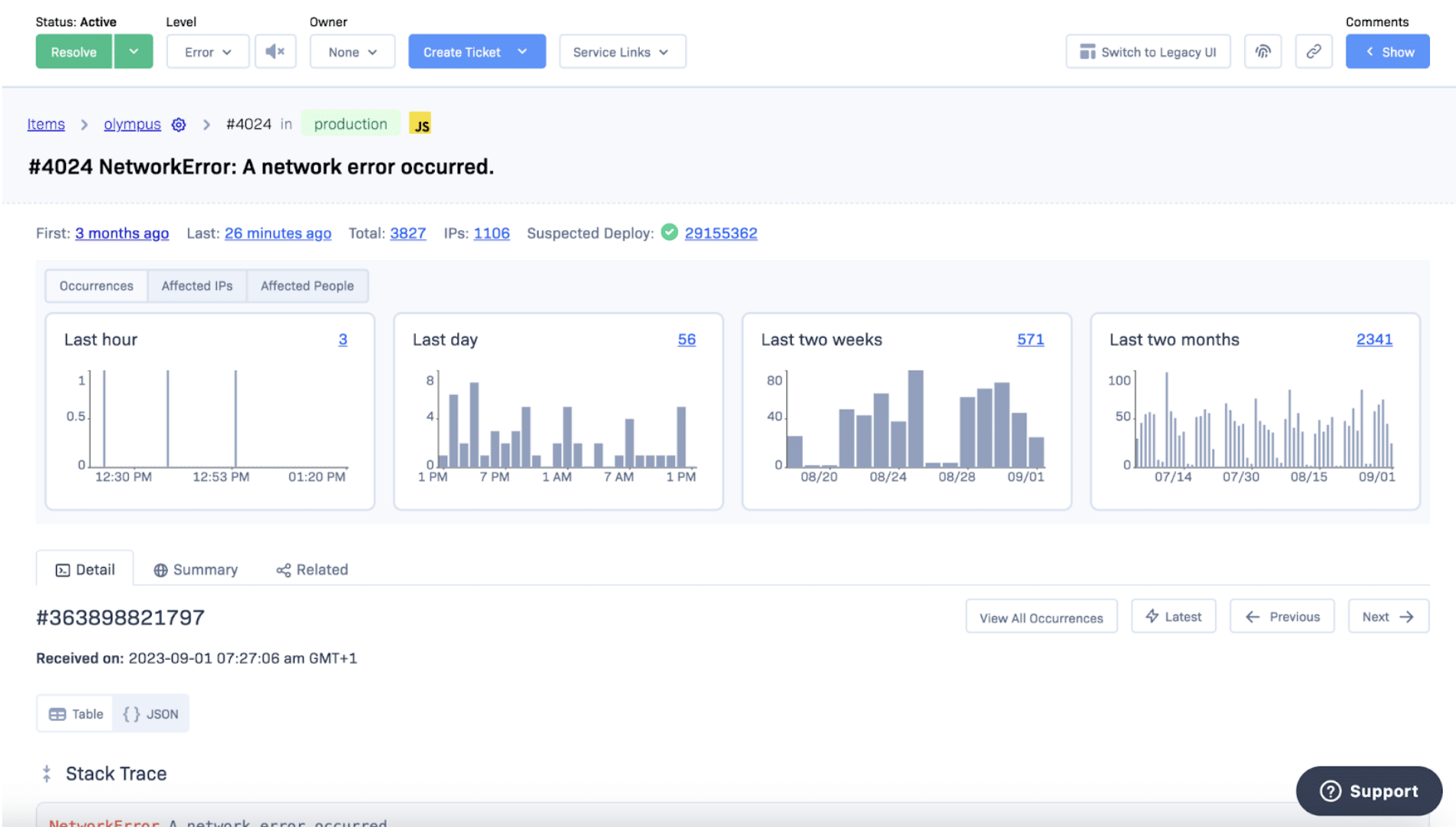The height and width of the screenshot is (827, 1456).
Task: Open the Last two weeks 571 link
Action: coord(1029,339)
